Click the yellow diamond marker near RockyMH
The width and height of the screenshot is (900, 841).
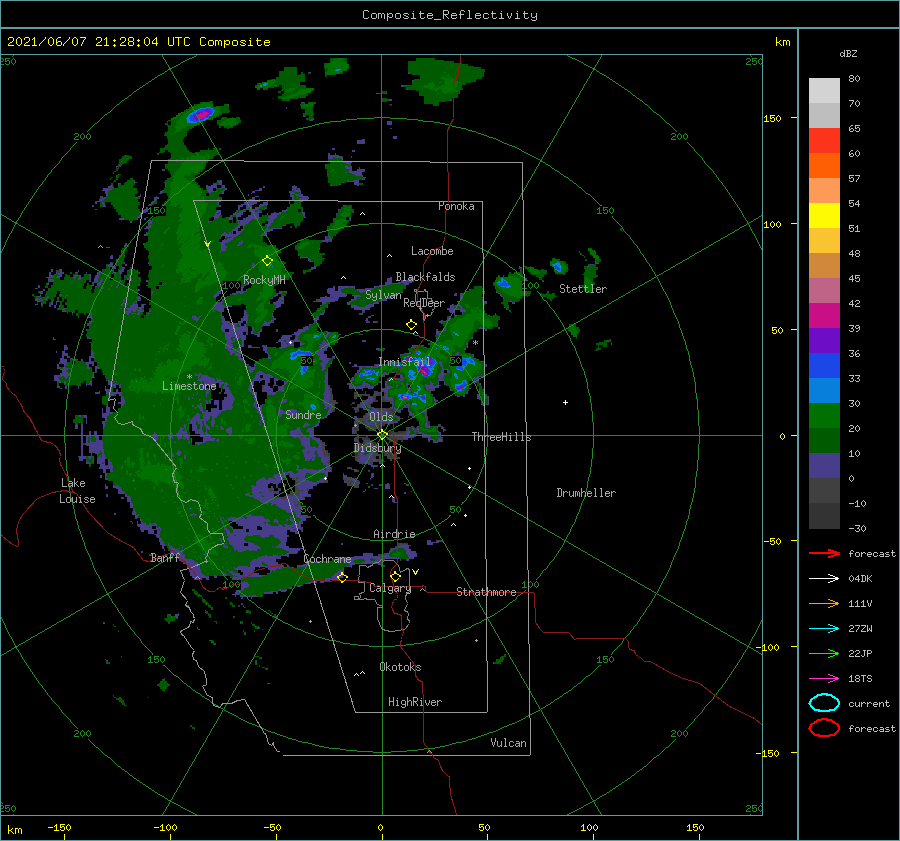(267, 261)
